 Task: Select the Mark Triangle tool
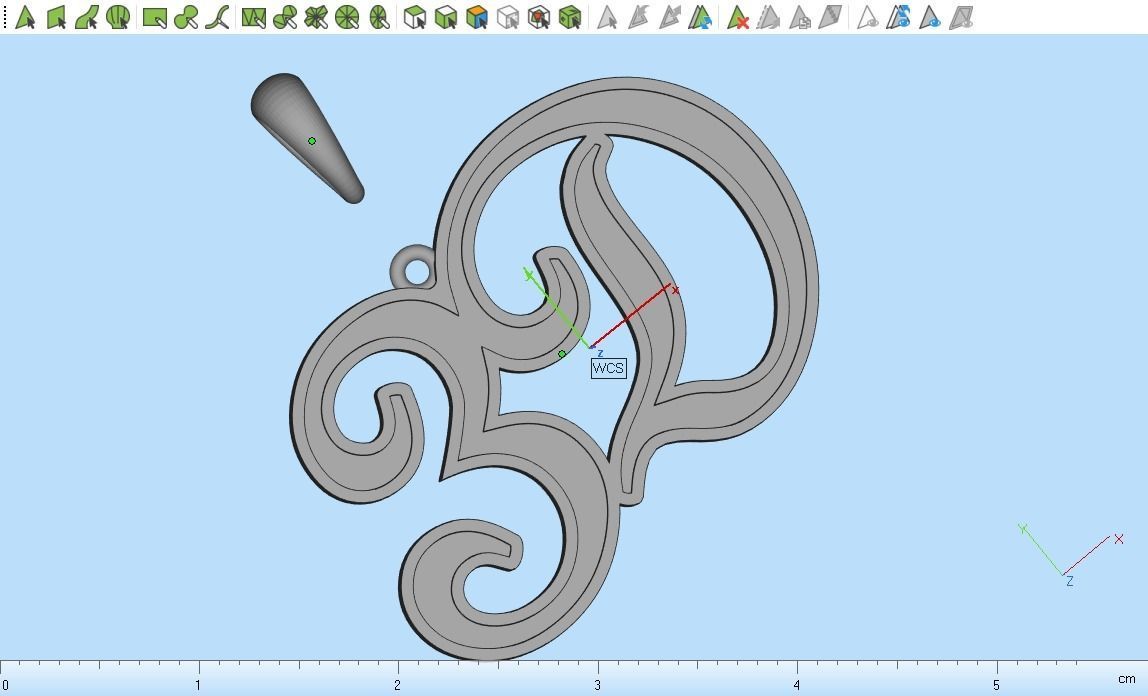[25, 17]
